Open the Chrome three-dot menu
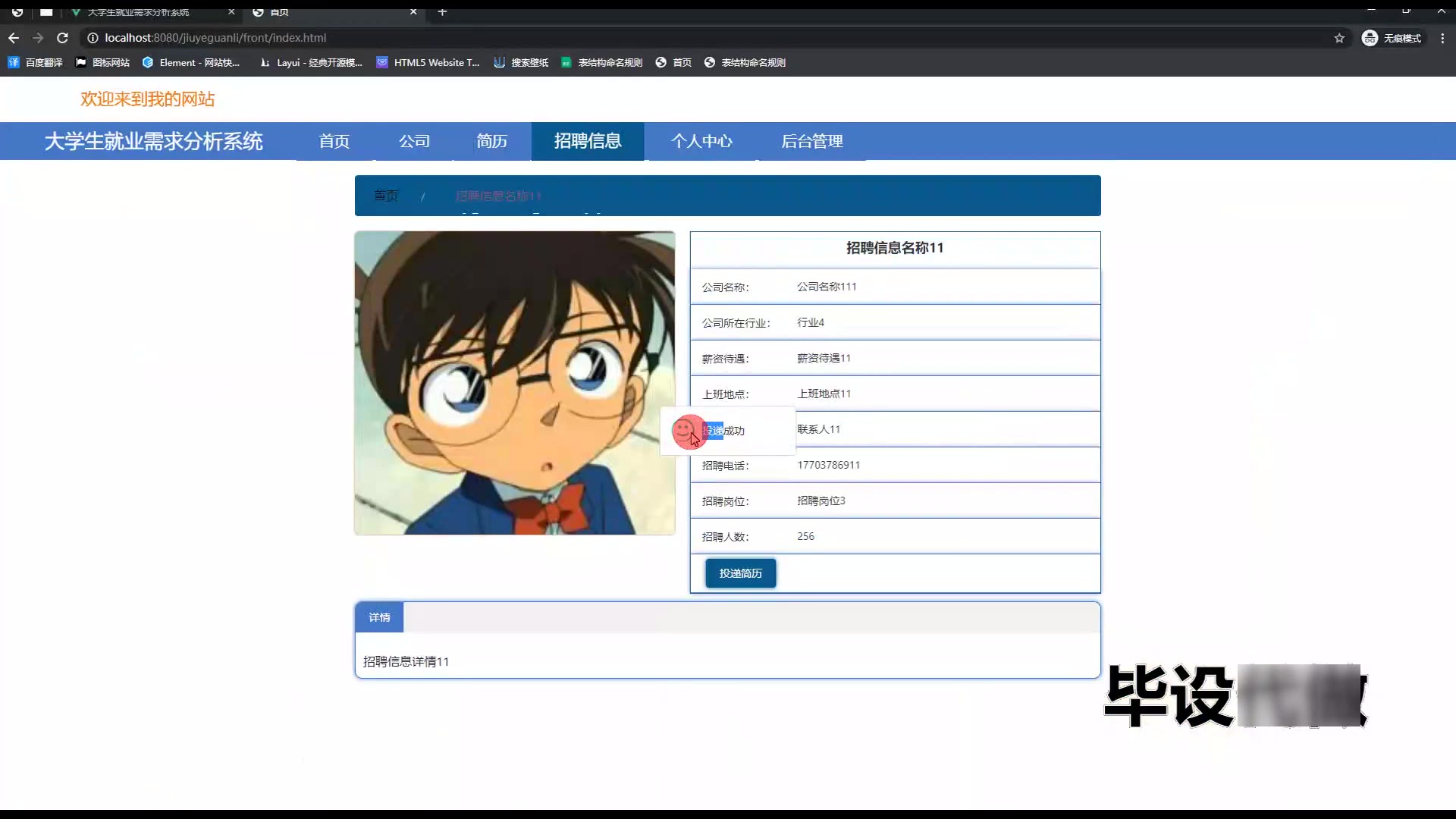The width and height of the screenshot is (1456, 819). [x=1442, y=38]
